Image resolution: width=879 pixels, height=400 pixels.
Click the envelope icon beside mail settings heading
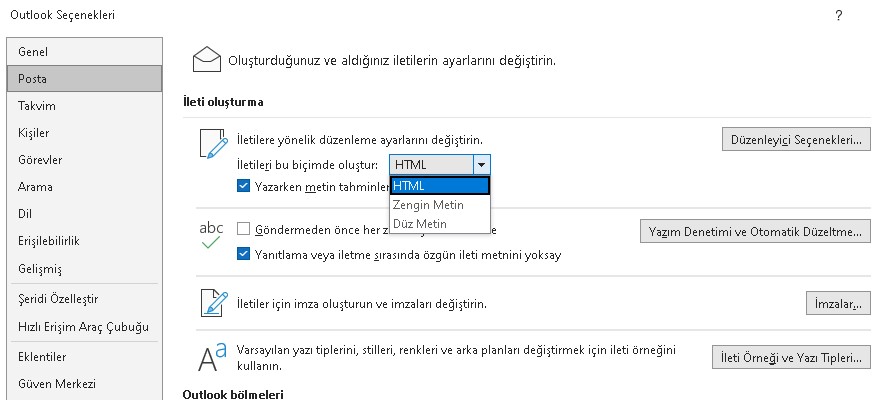tap(207, 60)
